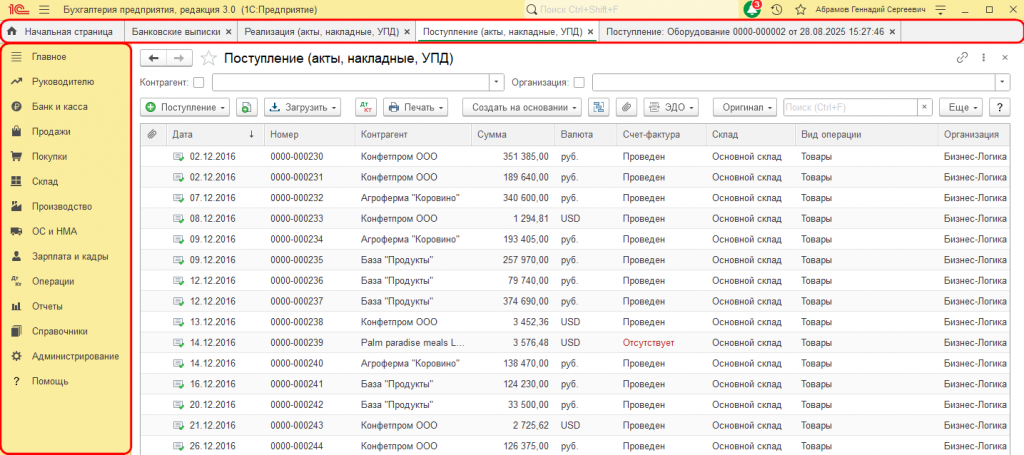Screen dimensions: 1024x455
Task: Sort by the Дата column header
Action: click(x=215, y=134)
